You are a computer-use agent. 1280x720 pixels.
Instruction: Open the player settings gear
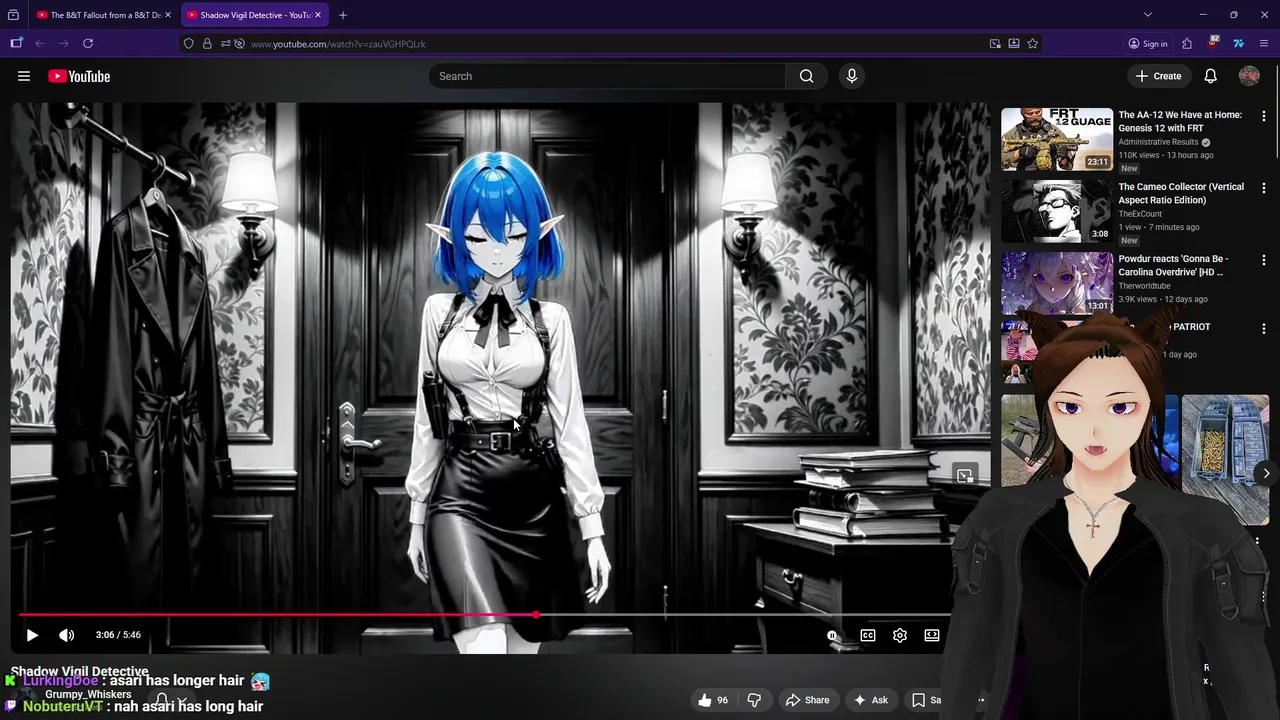point(900,635)
